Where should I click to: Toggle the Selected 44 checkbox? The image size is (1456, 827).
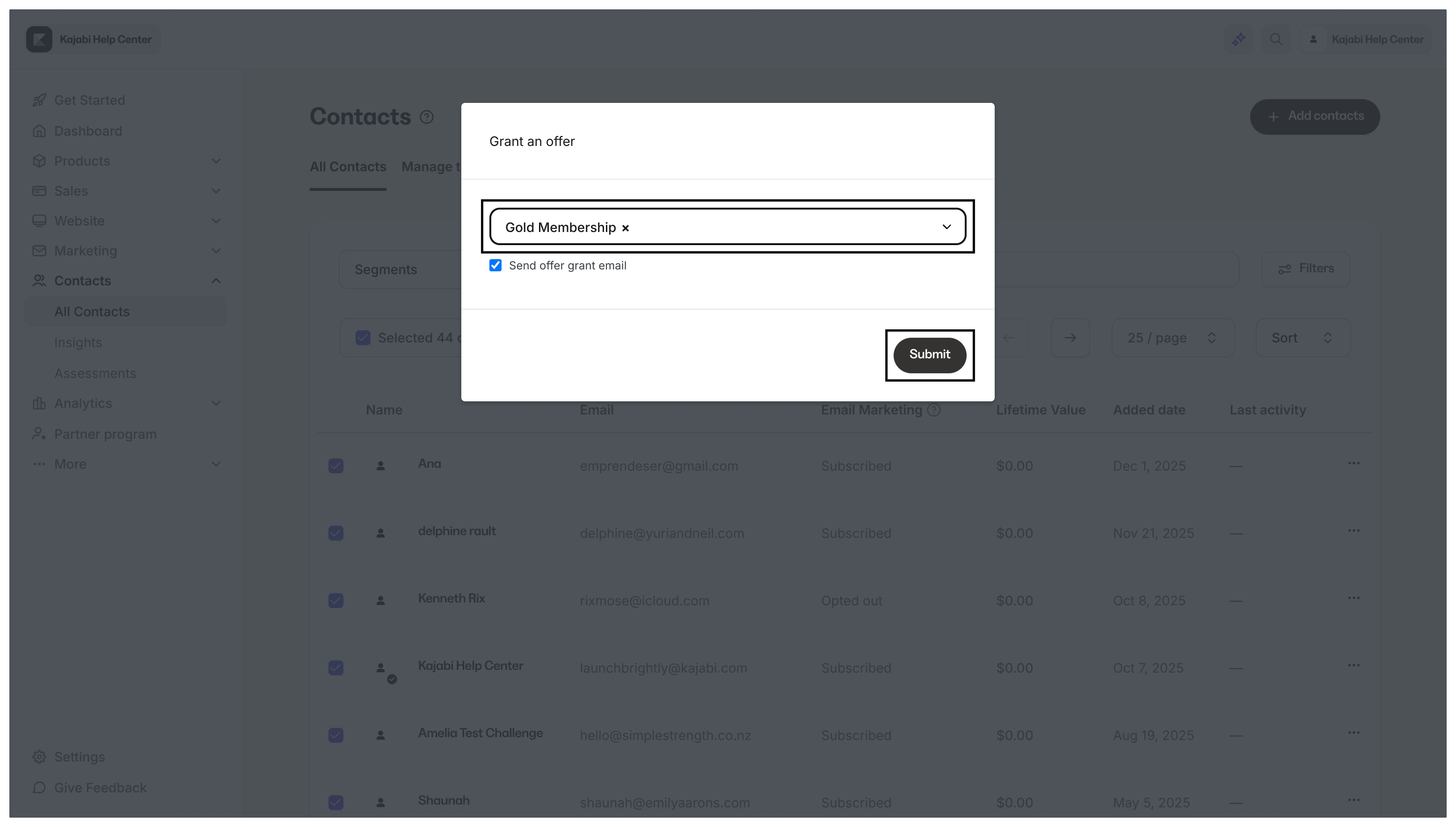pyautogui.click(x=363, y=337)
